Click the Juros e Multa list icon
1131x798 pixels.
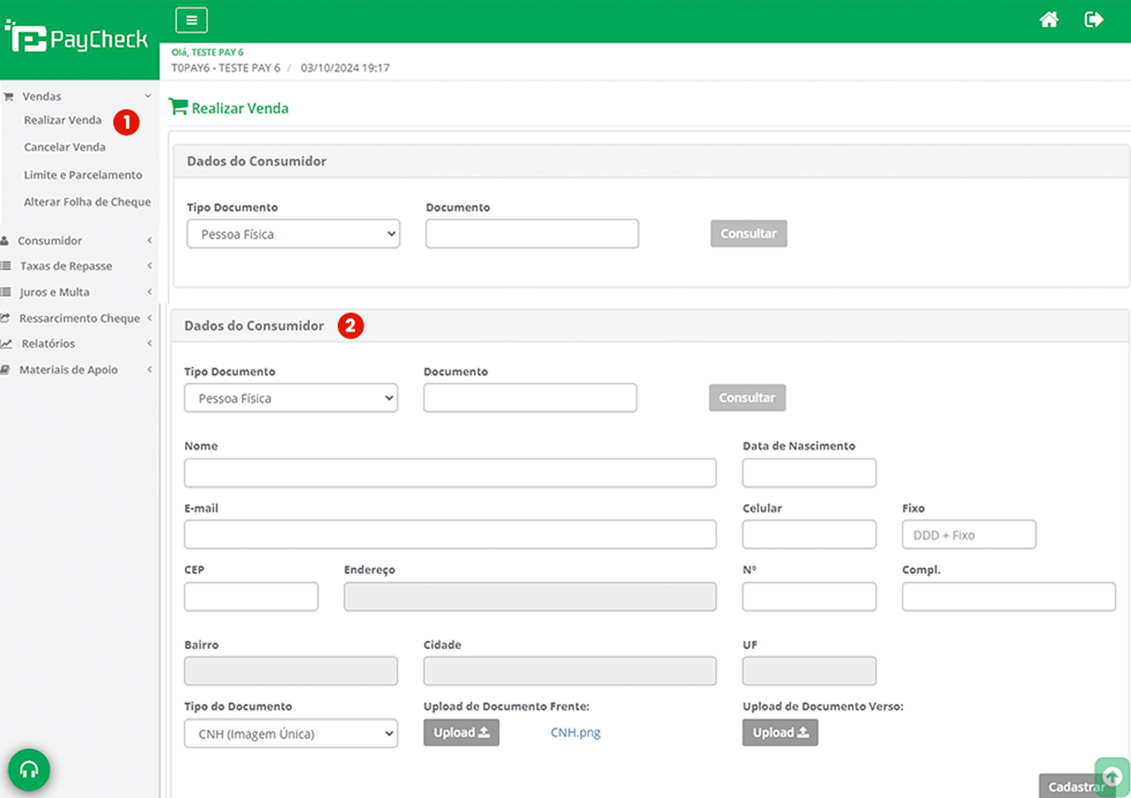pyautogui.click(x=6, y=291)
